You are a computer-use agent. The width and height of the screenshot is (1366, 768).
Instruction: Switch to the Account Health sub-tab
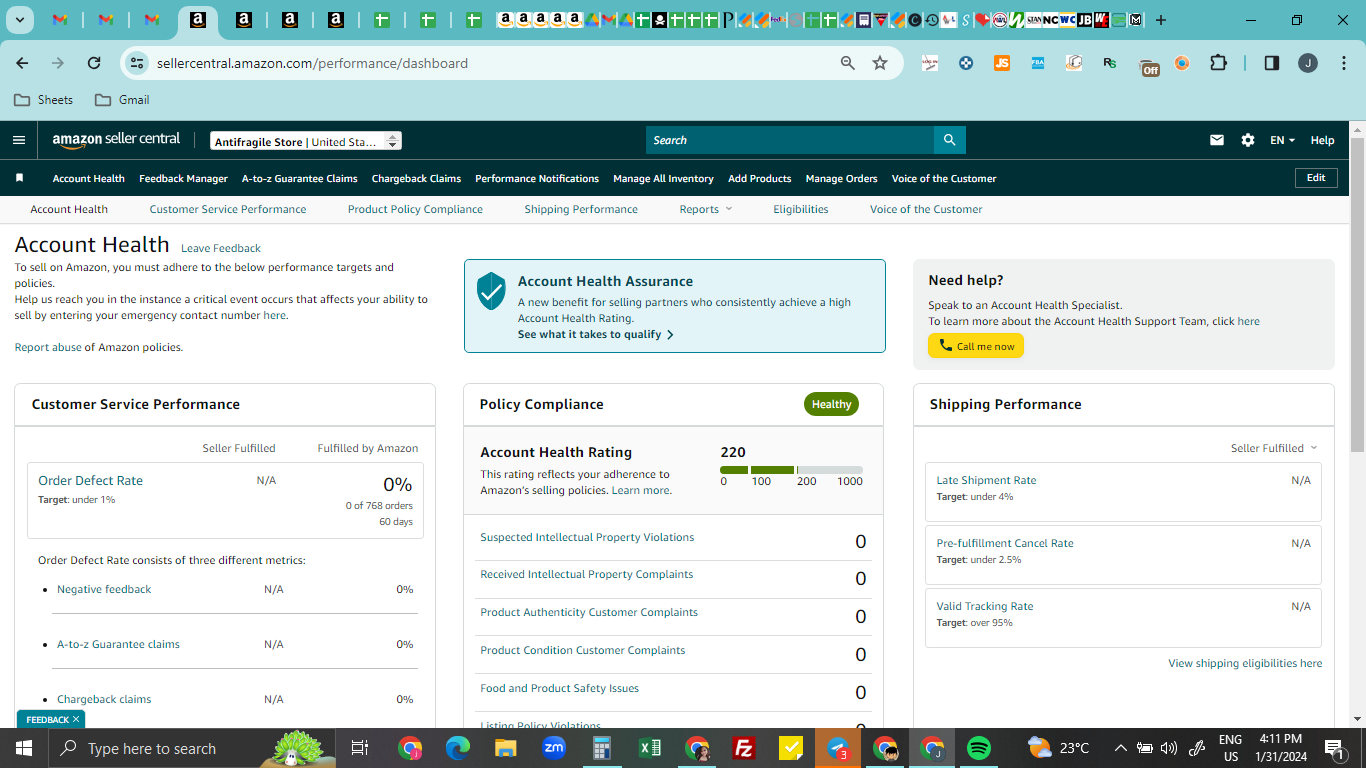pyautogui.click(x=69, y=209)
